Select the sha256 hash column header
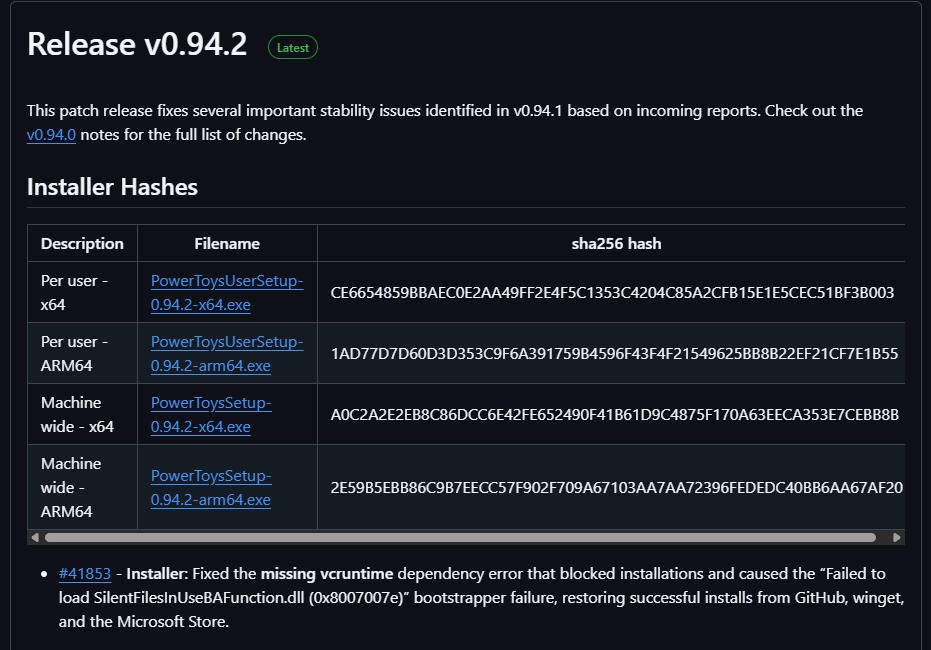 pos(616,244)
